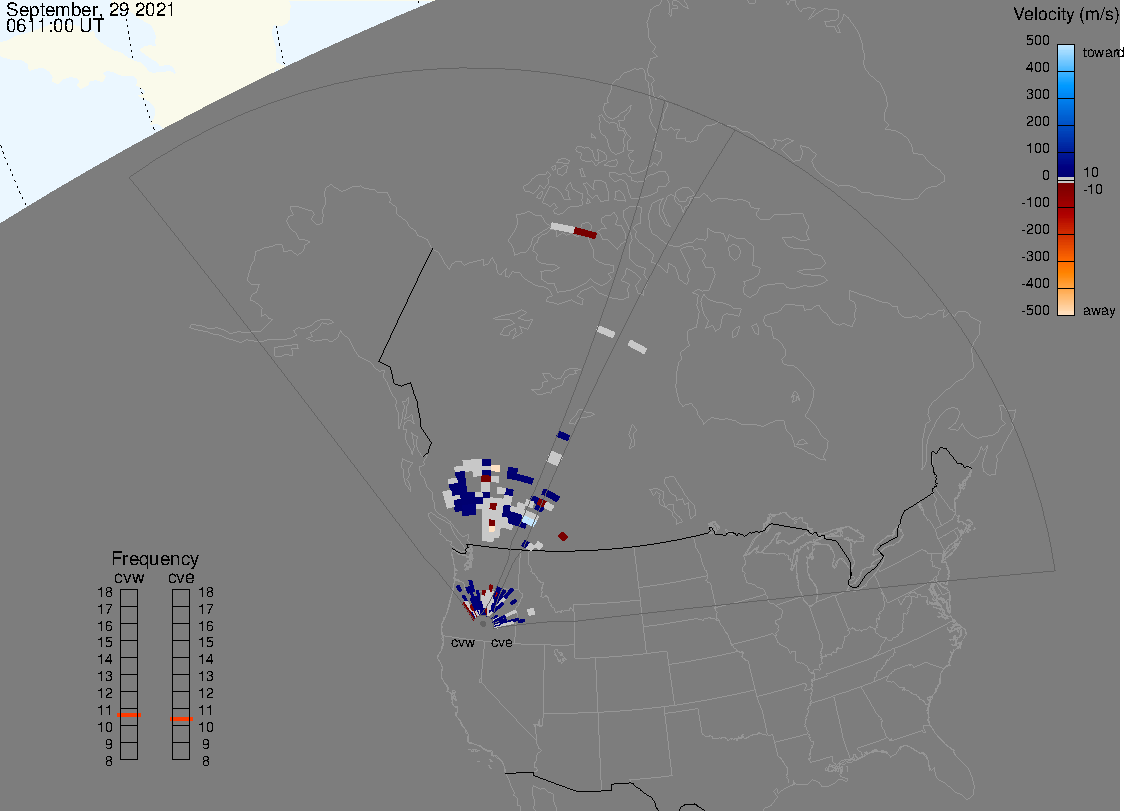Click the 0 value on velocity scale
Image resolution: width=1124 pixels, height=811 pixels.
click(1046, 176)
